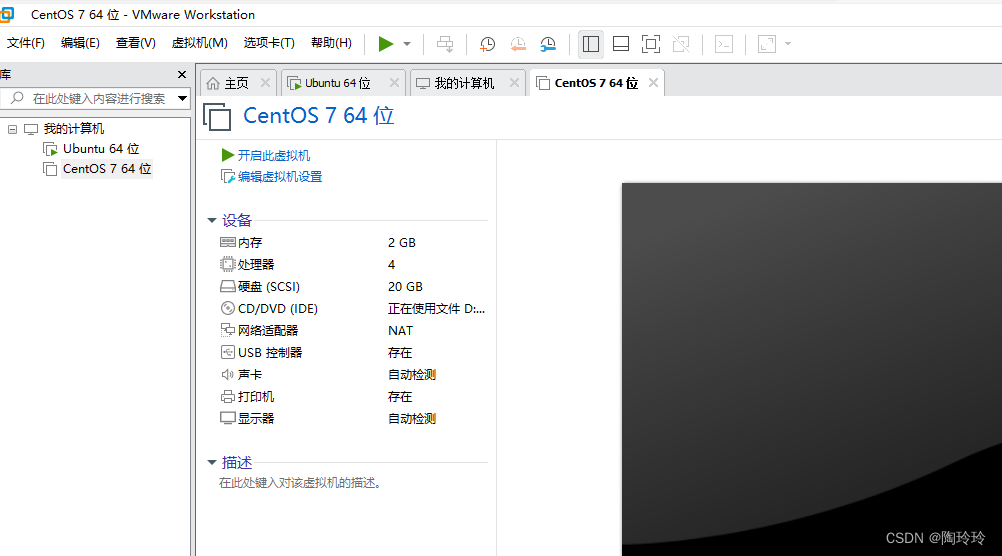
Task: Click the USB 控制器 device row
Action: [353, 353]
